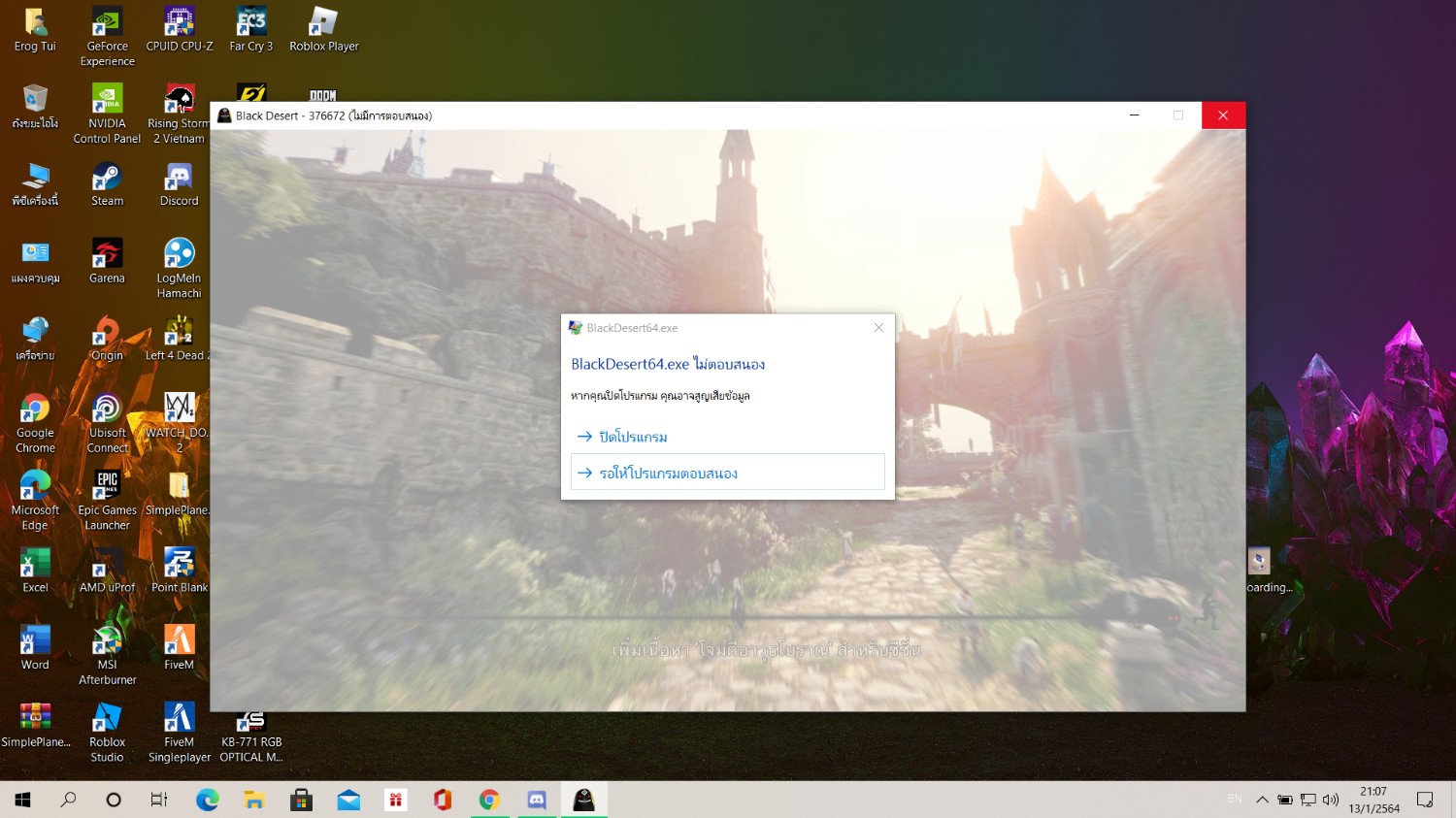Image resolution: width=1456 pixels, height=818 pixels.
Task: Open Cortana circle on taskbar
Action: tap(114, 800)
